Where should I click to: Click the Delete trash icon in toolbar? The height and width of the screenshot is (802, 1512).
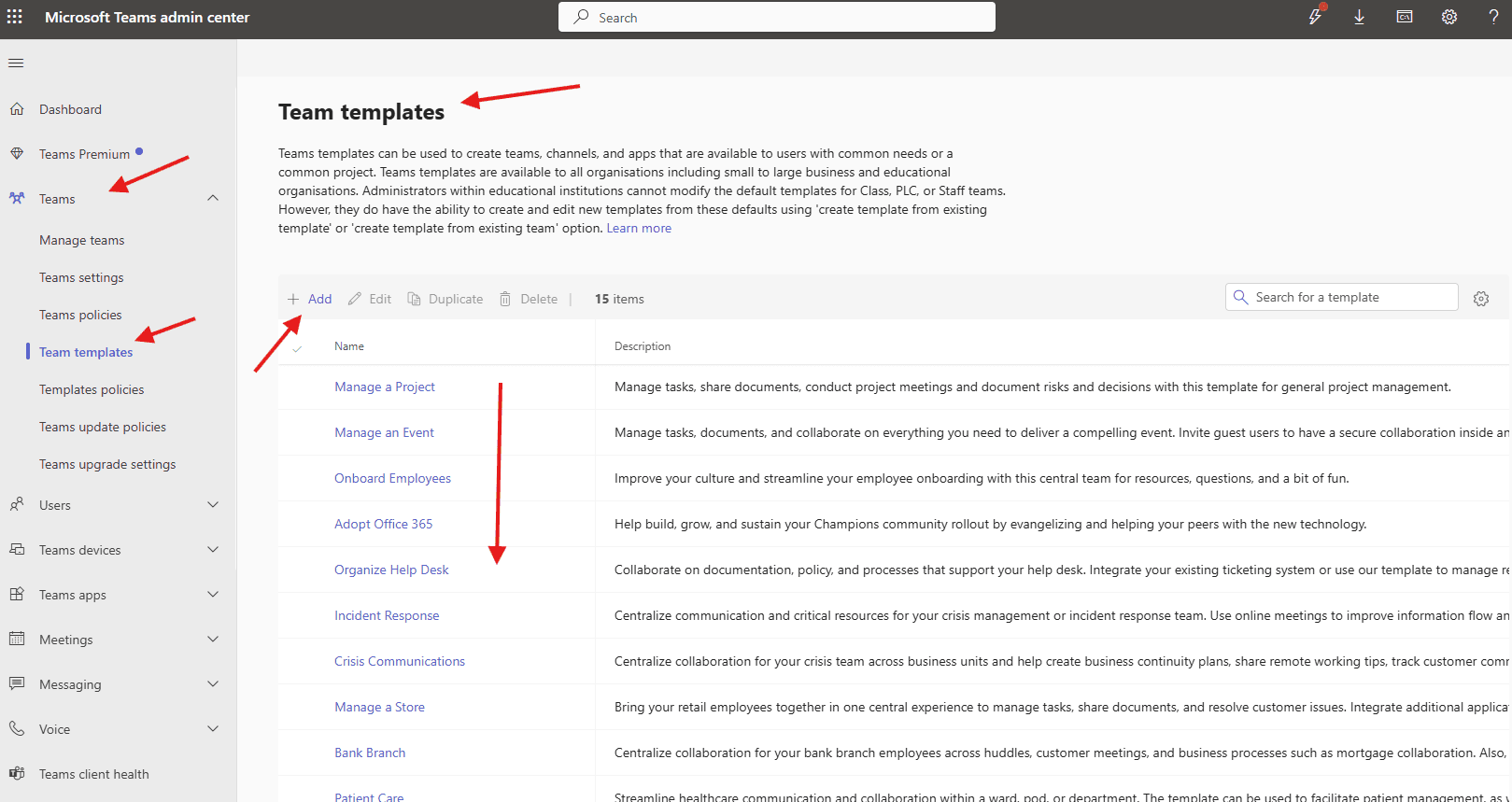pyautogui.click(x=505, y=299)
